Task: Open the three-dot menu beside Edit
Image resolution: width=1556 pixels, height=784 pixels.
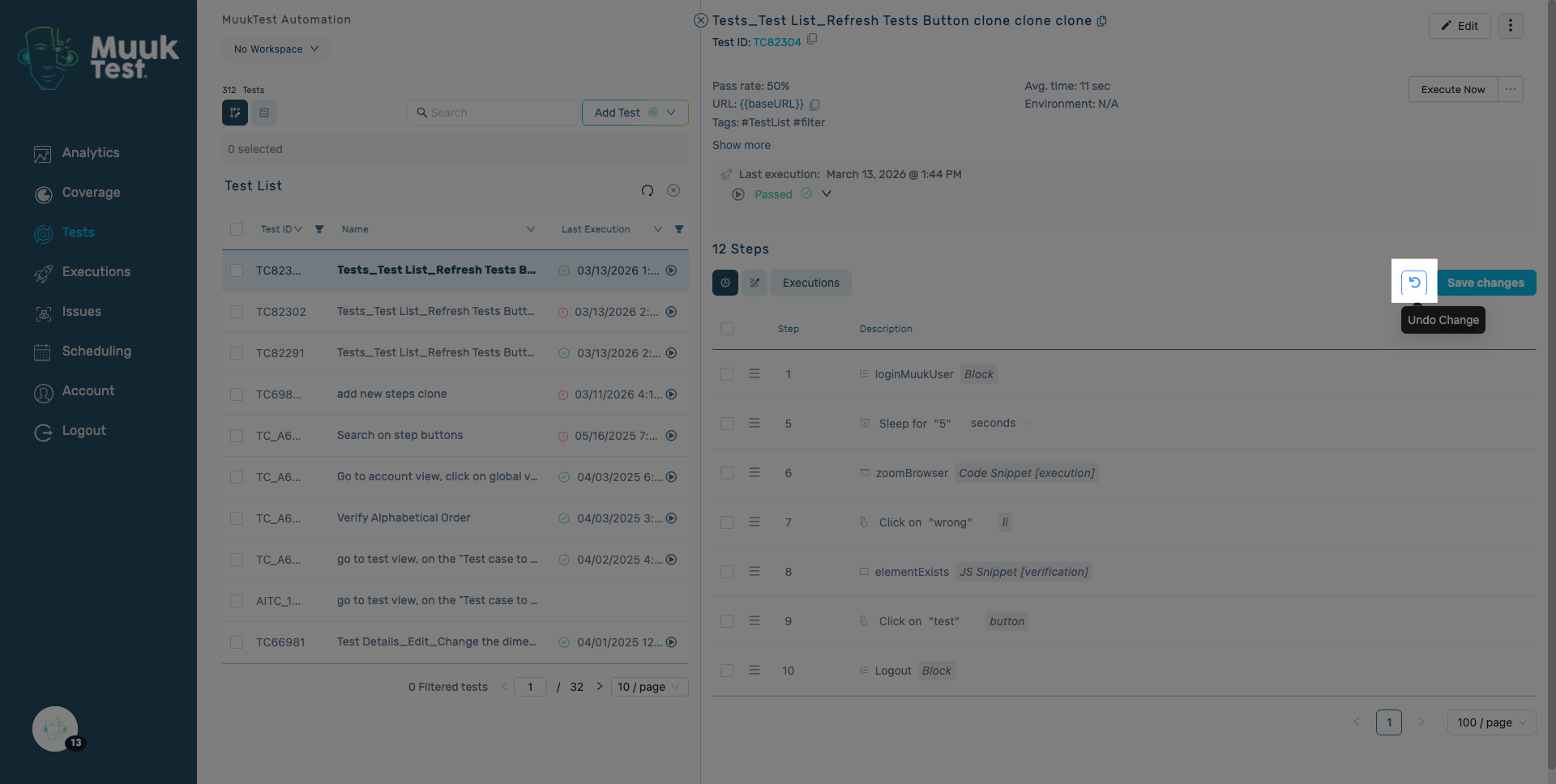Action: pyautogui.click(x=1510, y=26)
